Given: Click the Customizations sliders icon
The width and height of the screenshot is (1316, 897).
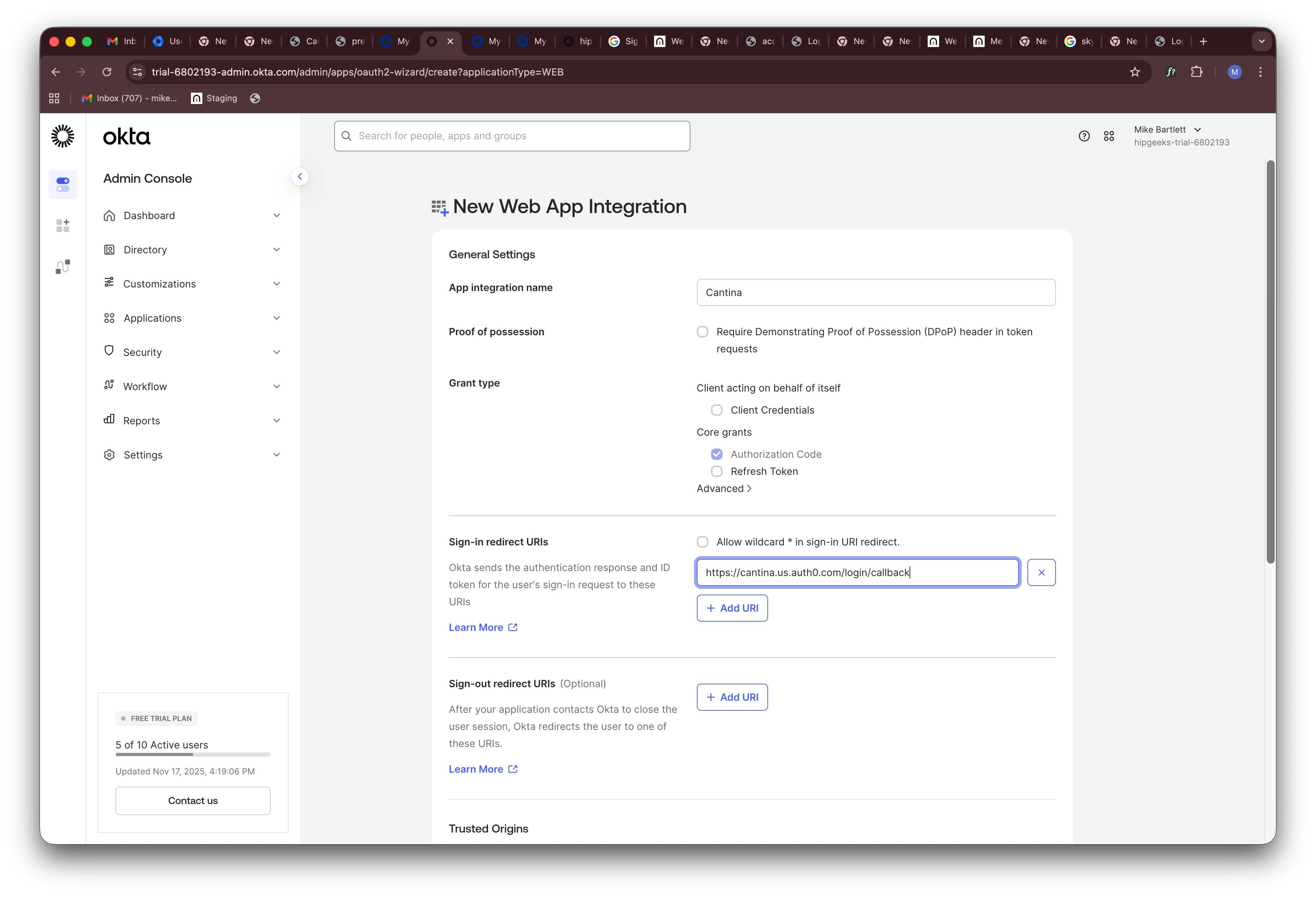Looking at the screenshot, I should 109,283.
